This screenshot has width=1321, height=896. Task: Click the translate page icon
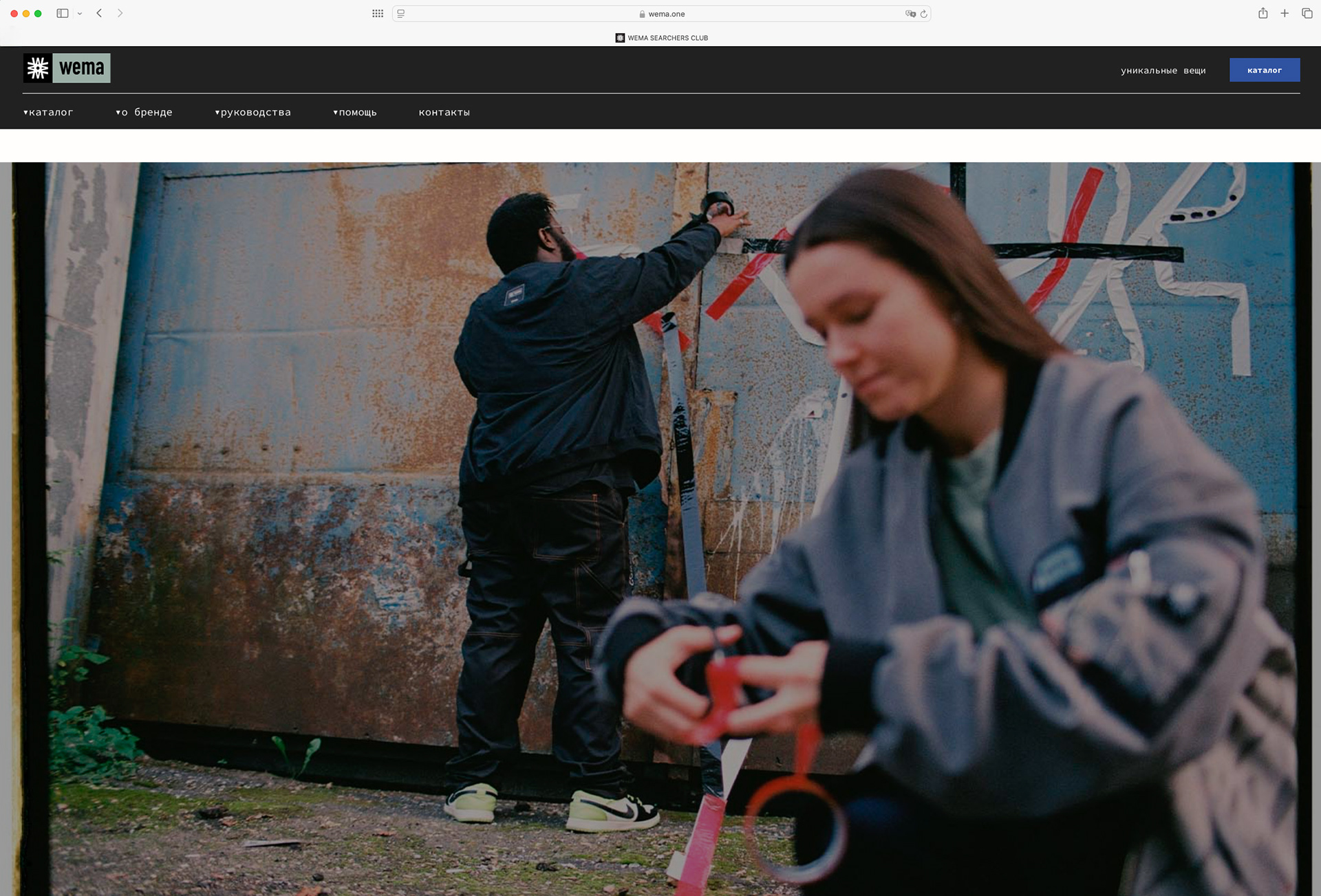tap(910, 14)
